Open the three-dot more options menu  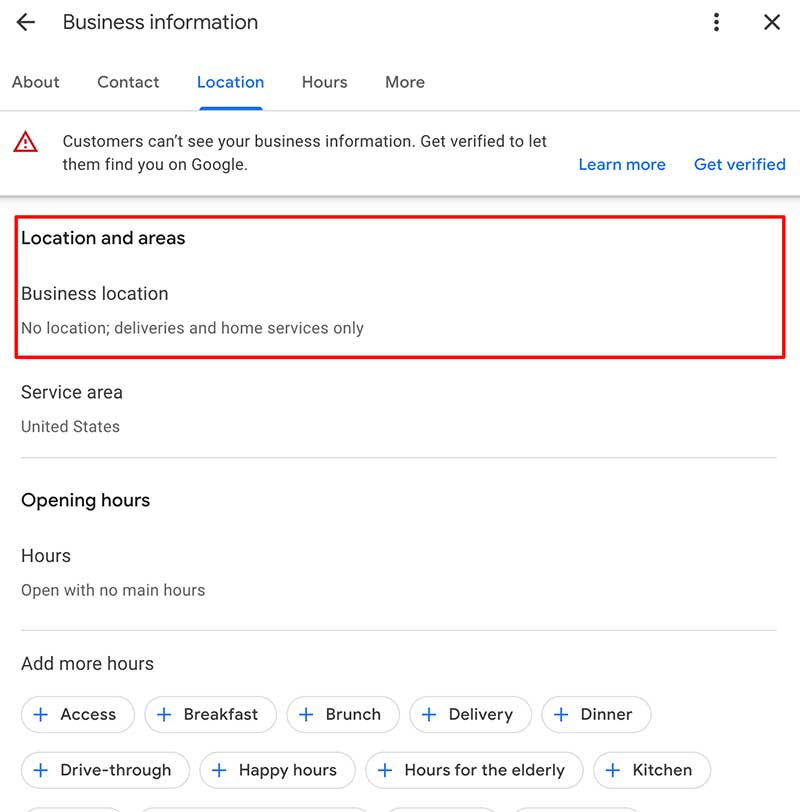716,22
